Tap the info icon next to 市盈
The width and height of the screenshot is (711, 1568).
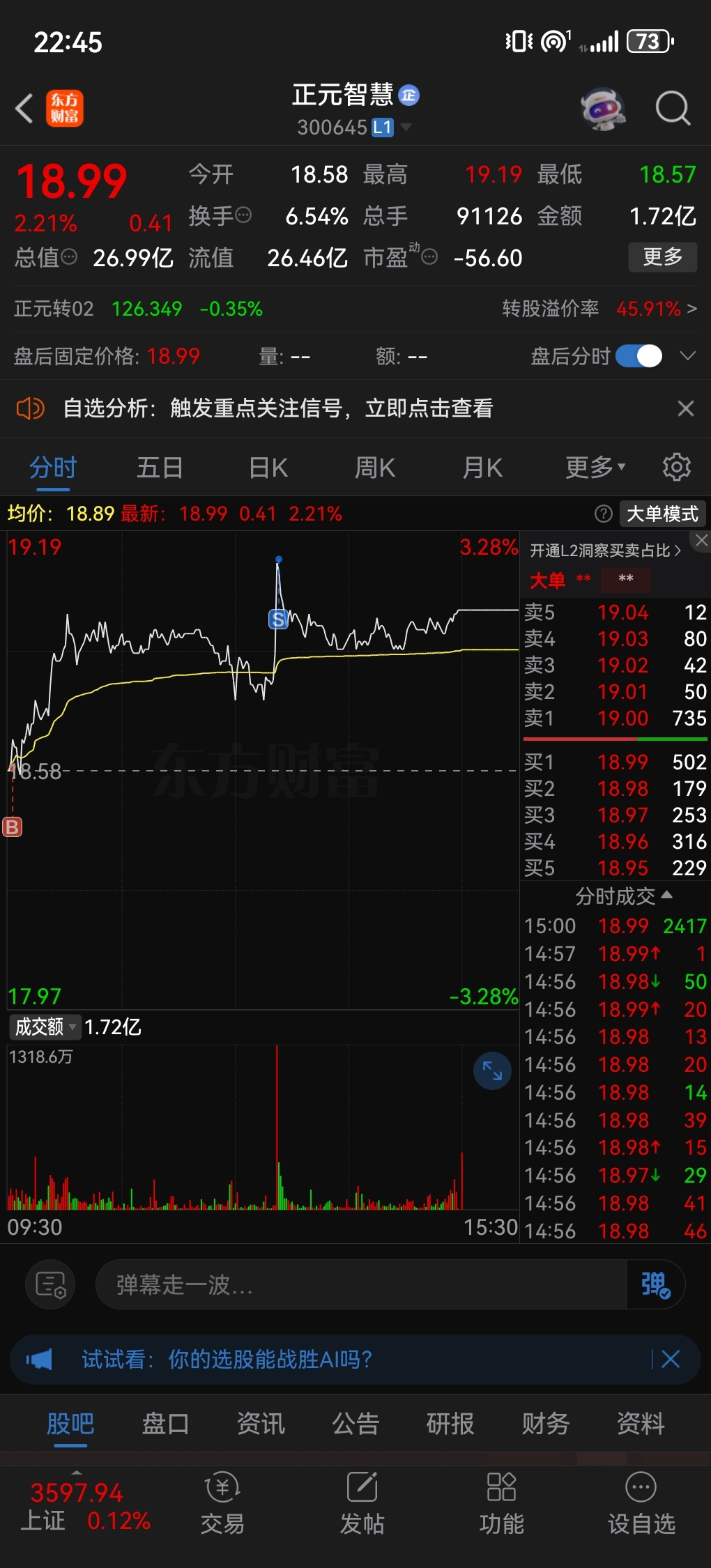click(429, 257)
